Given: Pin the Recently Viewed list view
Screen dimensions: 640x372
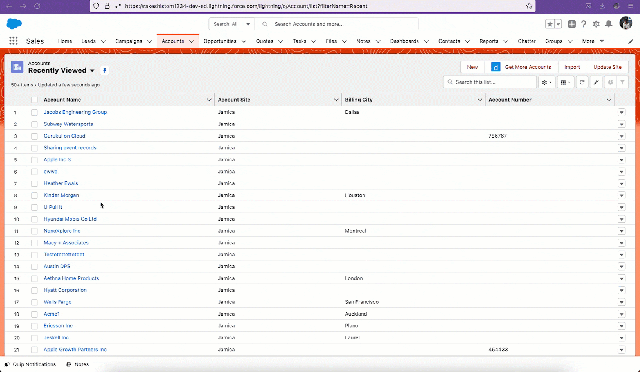Looking at the screenshot, I should [x=104, y=70].
